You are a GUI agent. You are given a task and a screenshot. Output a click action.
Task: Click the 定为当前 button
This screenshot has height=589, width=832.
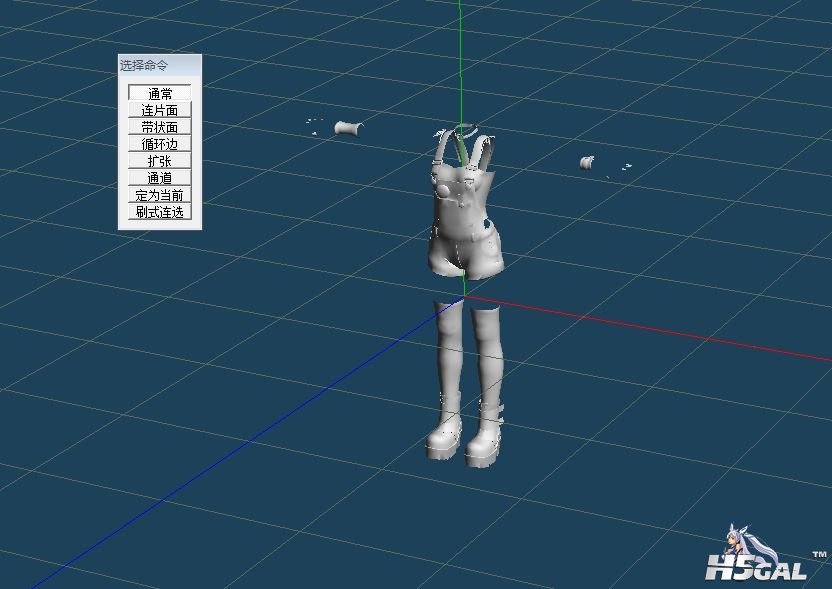pos(160,195)
